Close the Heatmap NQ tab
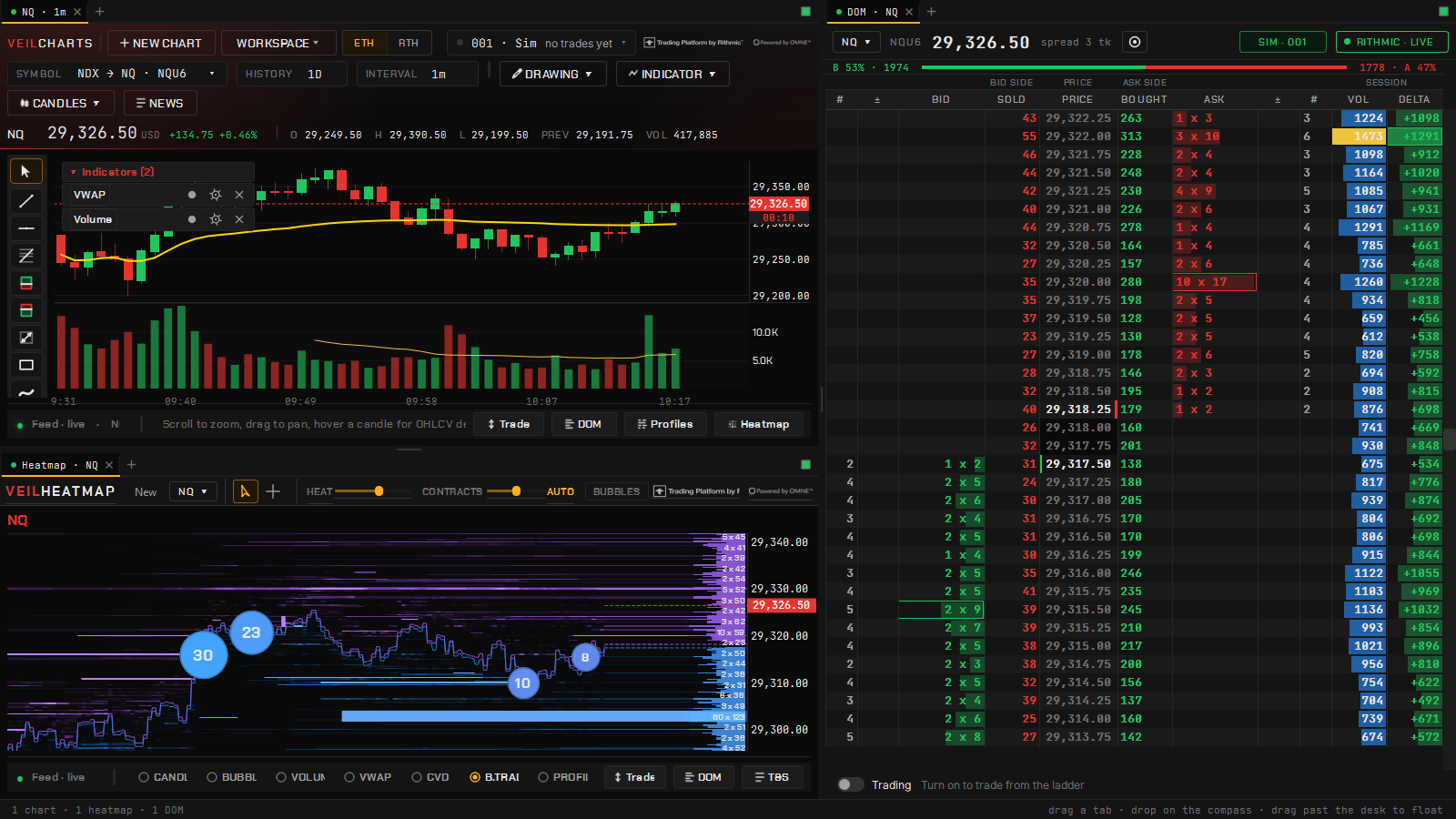1456x819 pixels. 109,465
